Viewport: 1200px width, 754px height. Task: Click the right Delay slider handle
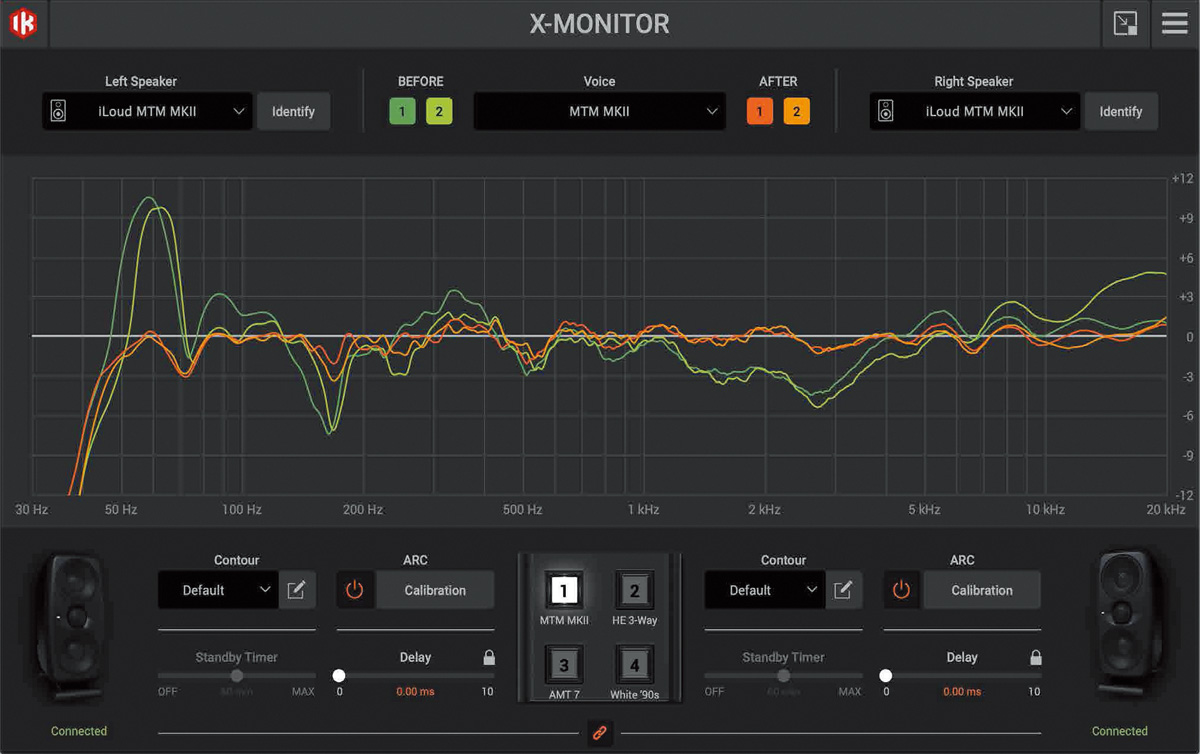tap(885, 676)
